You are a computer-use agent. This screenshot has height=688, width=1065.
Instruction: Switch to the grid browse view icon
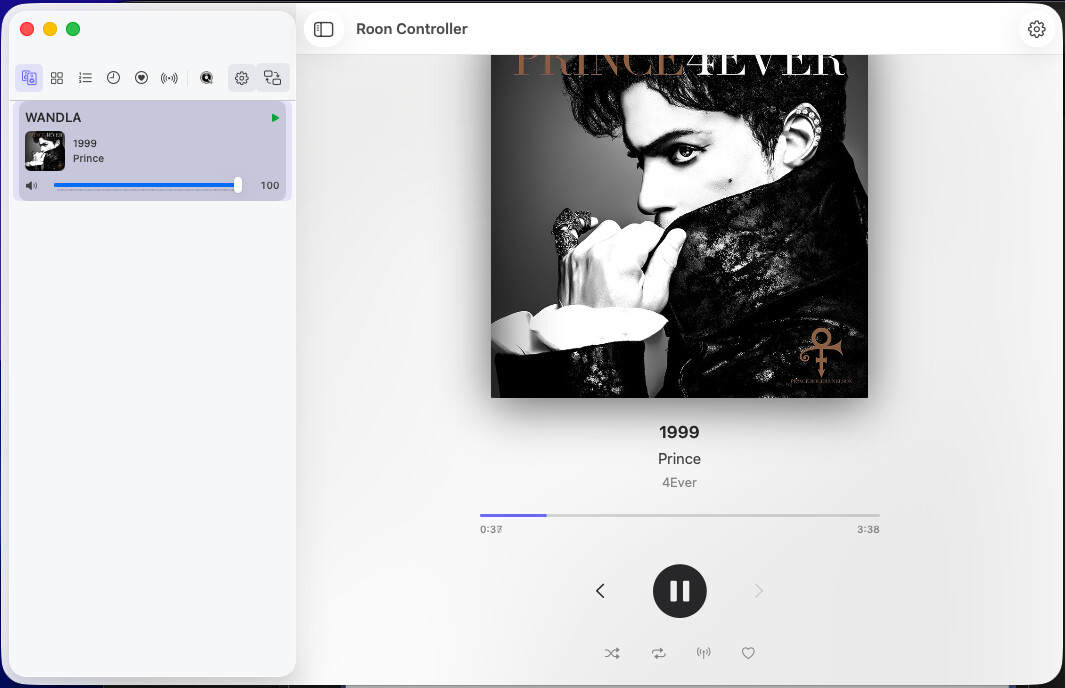[57, 78]
